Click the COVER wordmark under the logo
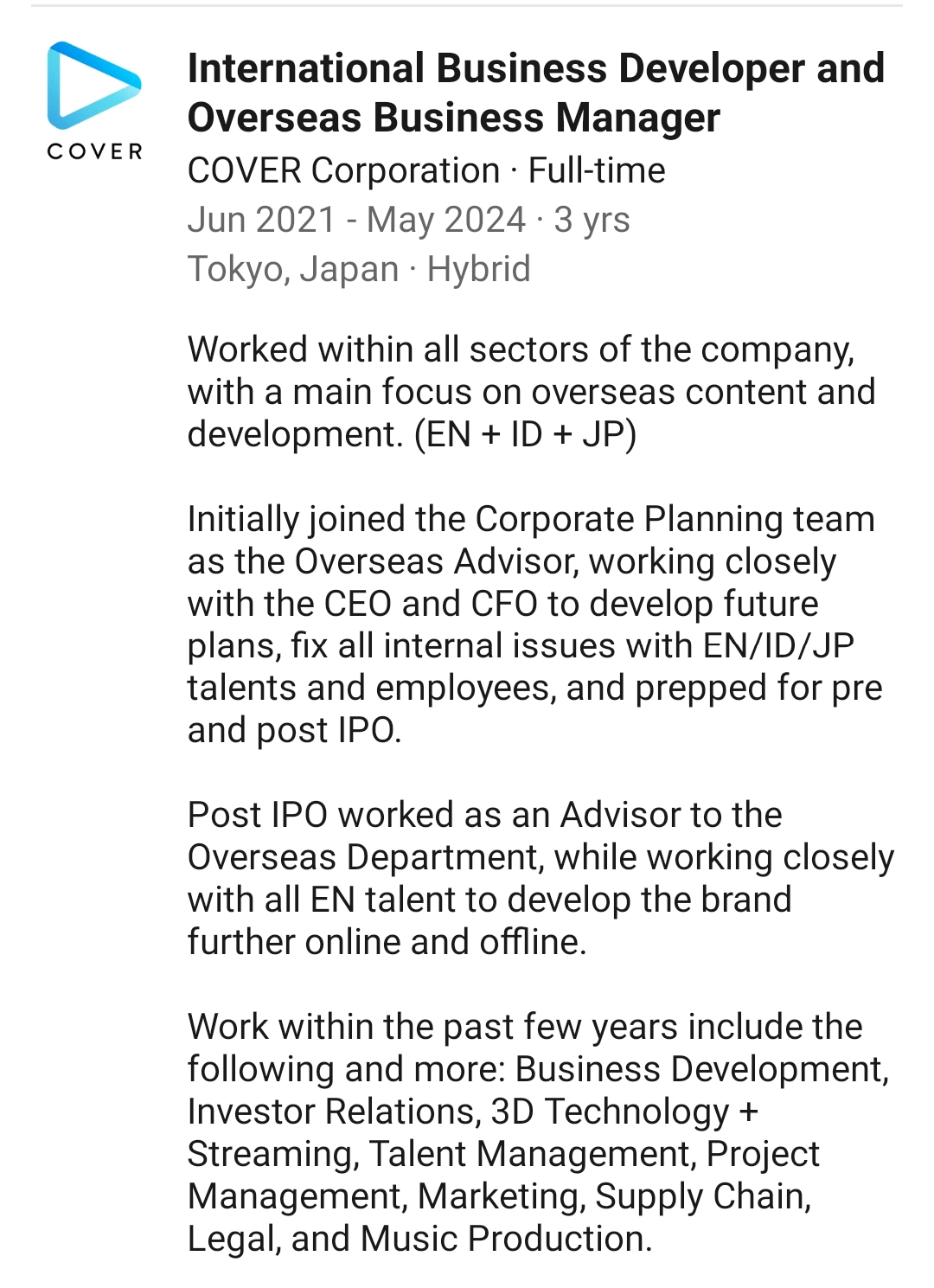The image size is (934, 1288). click(x=94, y=151)
